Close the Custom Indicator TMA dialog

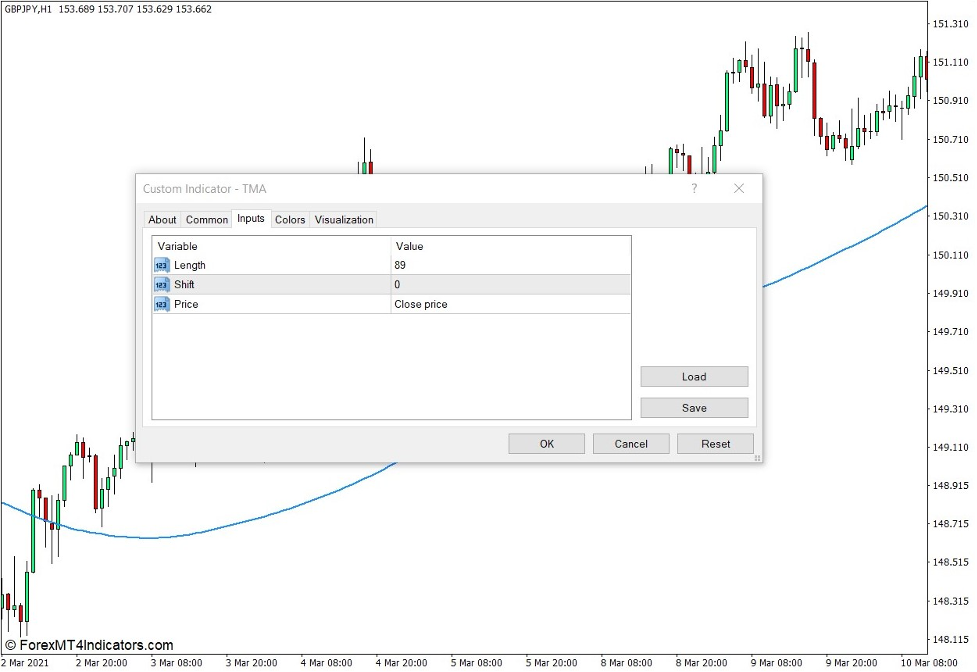click(x=739, y=188)
